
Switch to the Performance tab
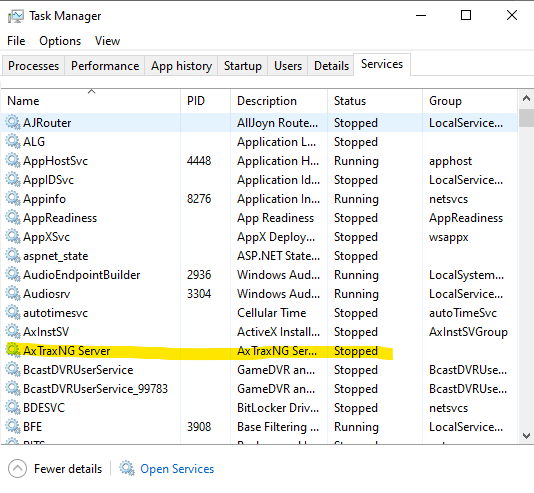105,66
